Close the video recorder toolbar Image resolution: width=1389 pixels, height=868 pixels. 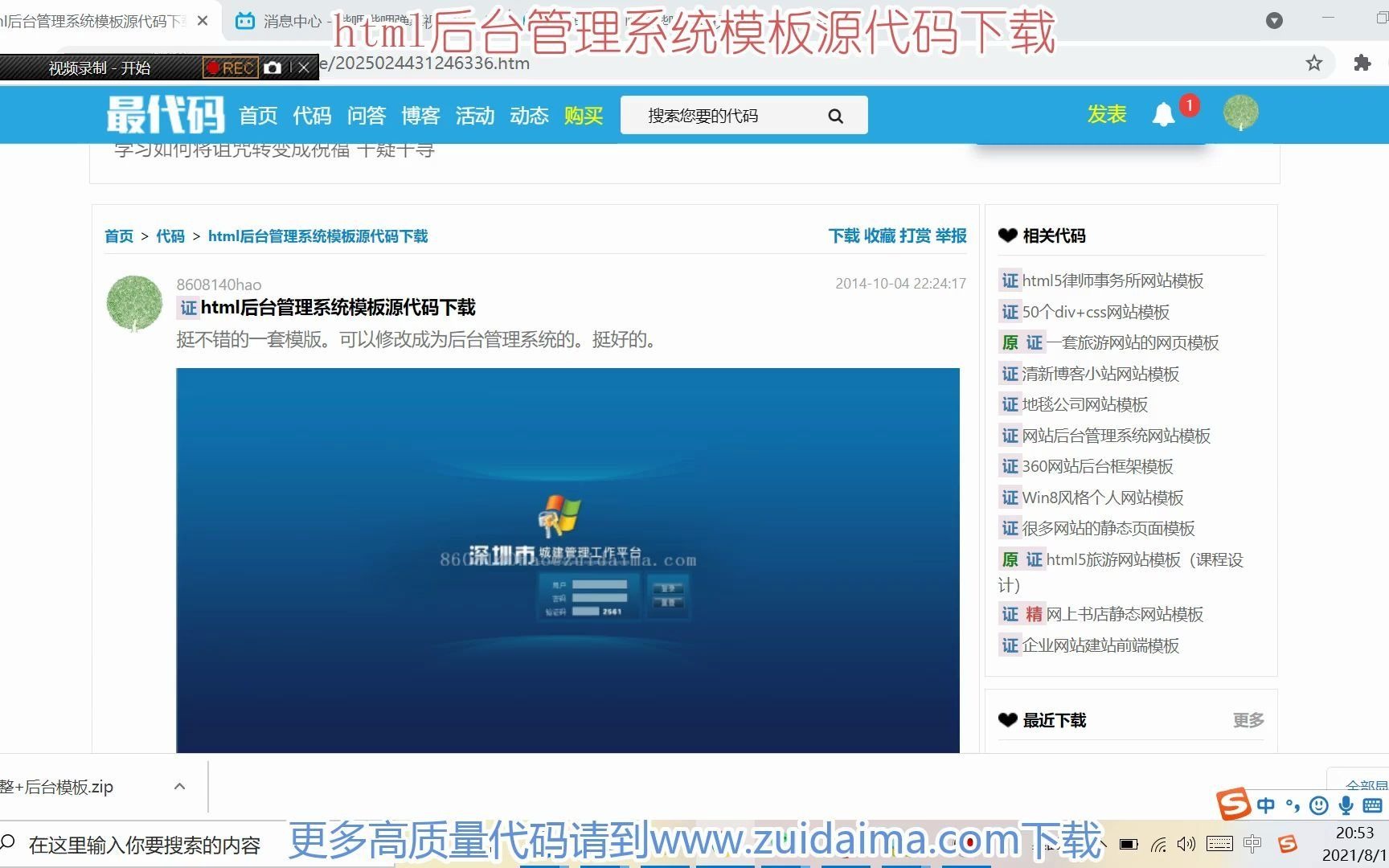click(x=303, y=68)
